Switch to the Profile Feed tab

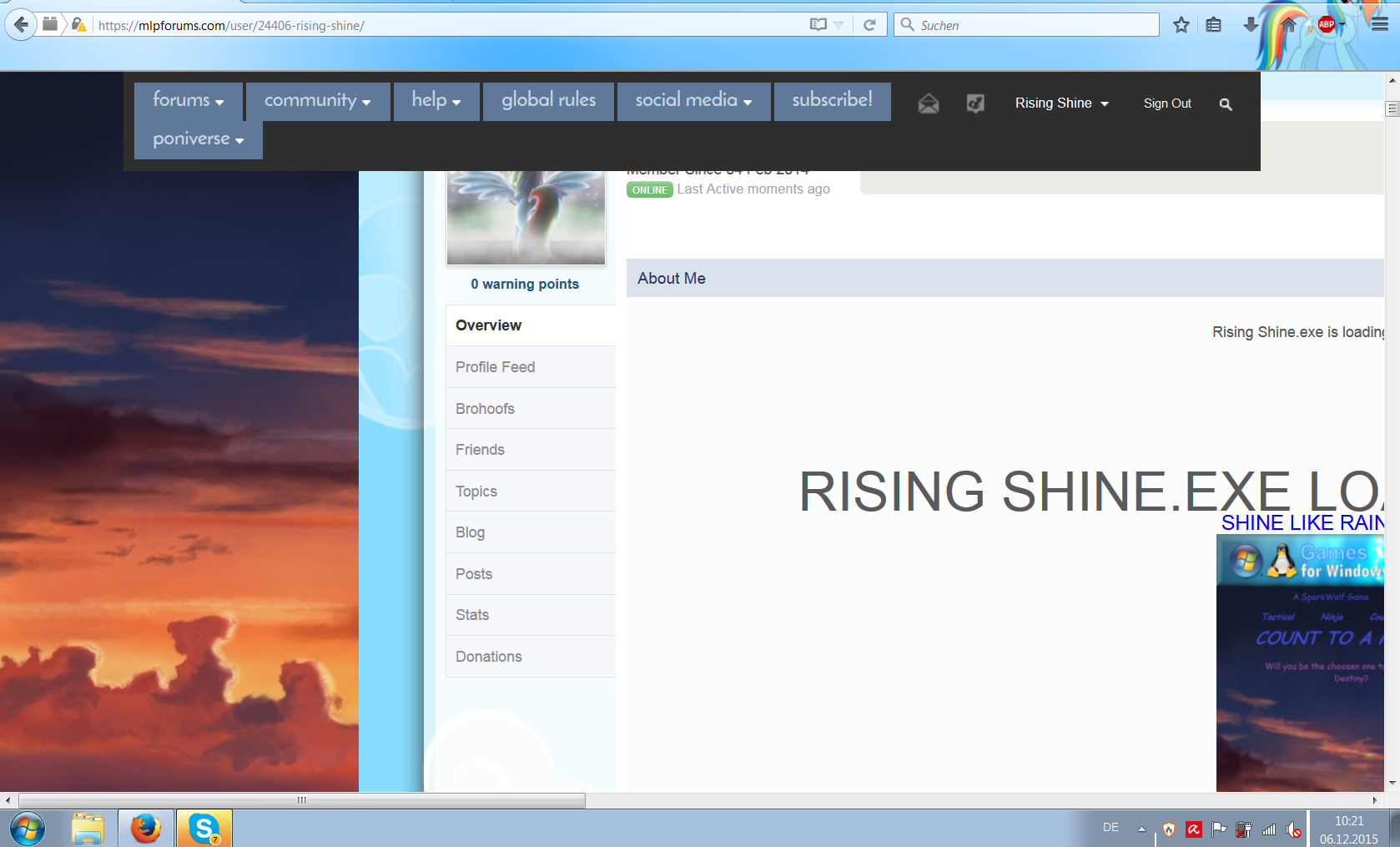tap(531, 367)
